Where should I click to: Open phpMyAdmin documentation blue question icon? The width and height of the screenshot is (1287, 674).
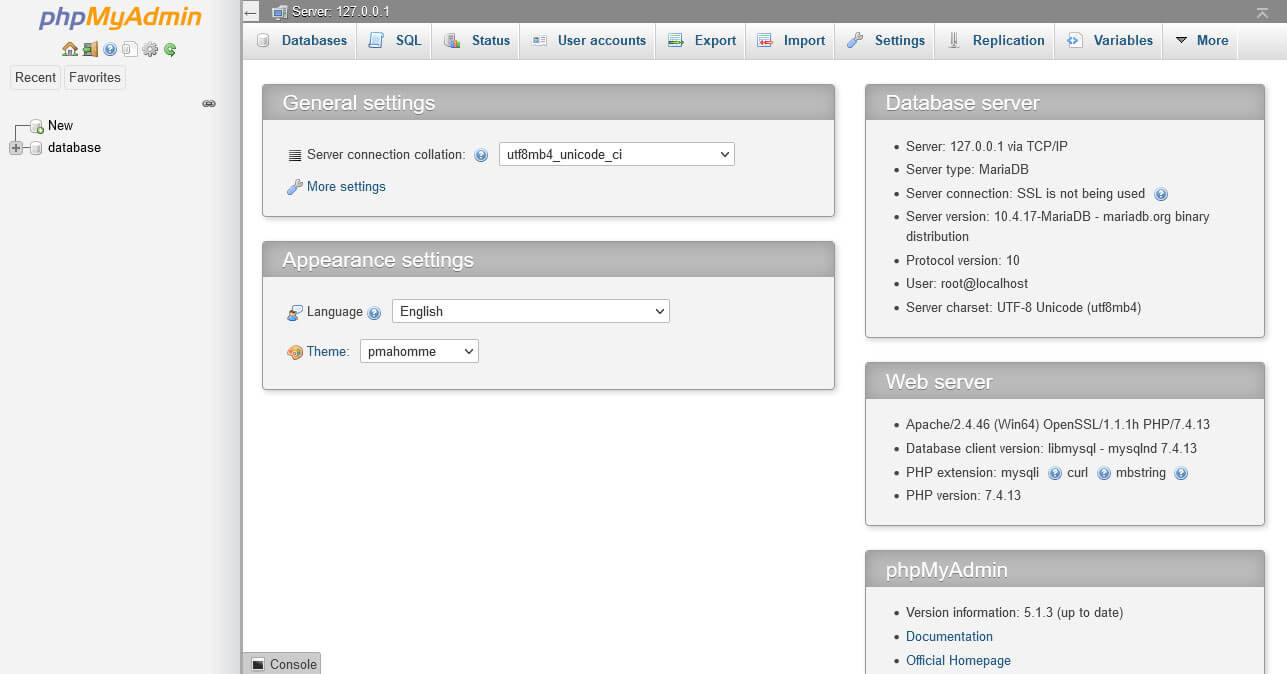point(110,49)
